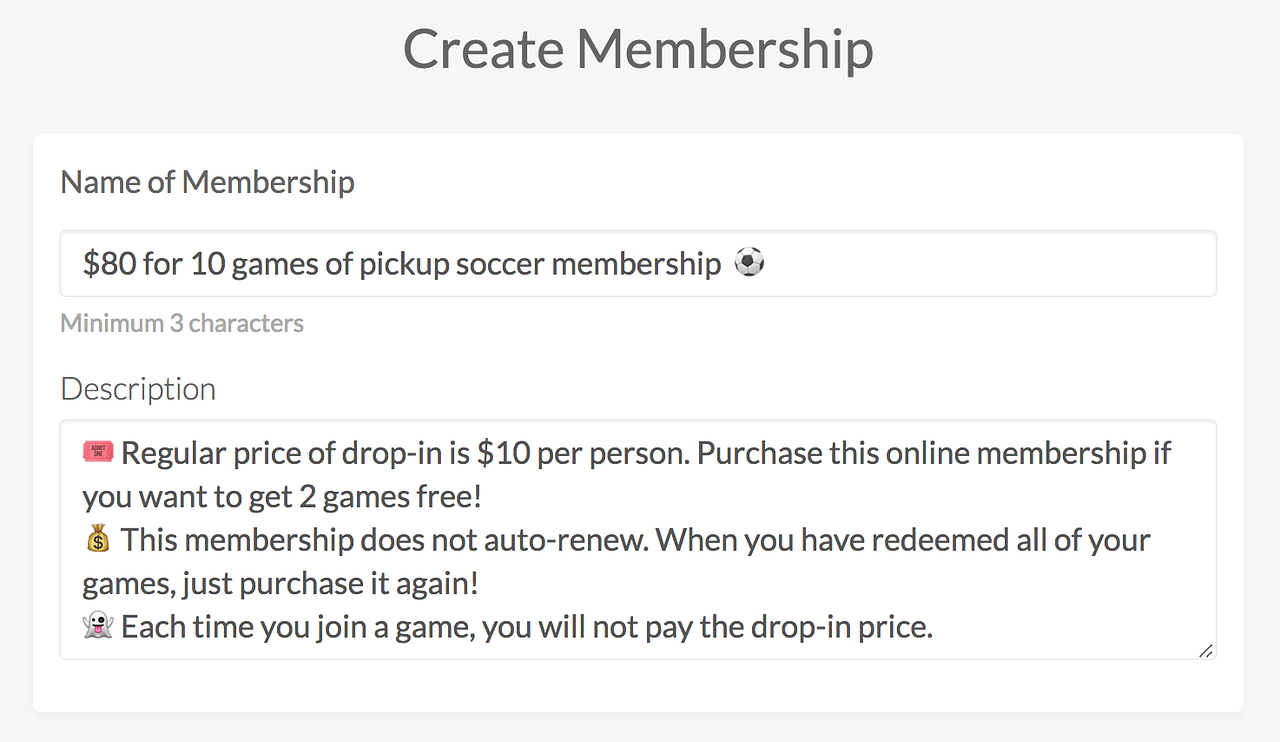Image resolution: width=1280 pixels, height=742 pixels.
Task: Click the description textarea resize handle
Action: click(1206, 650)
